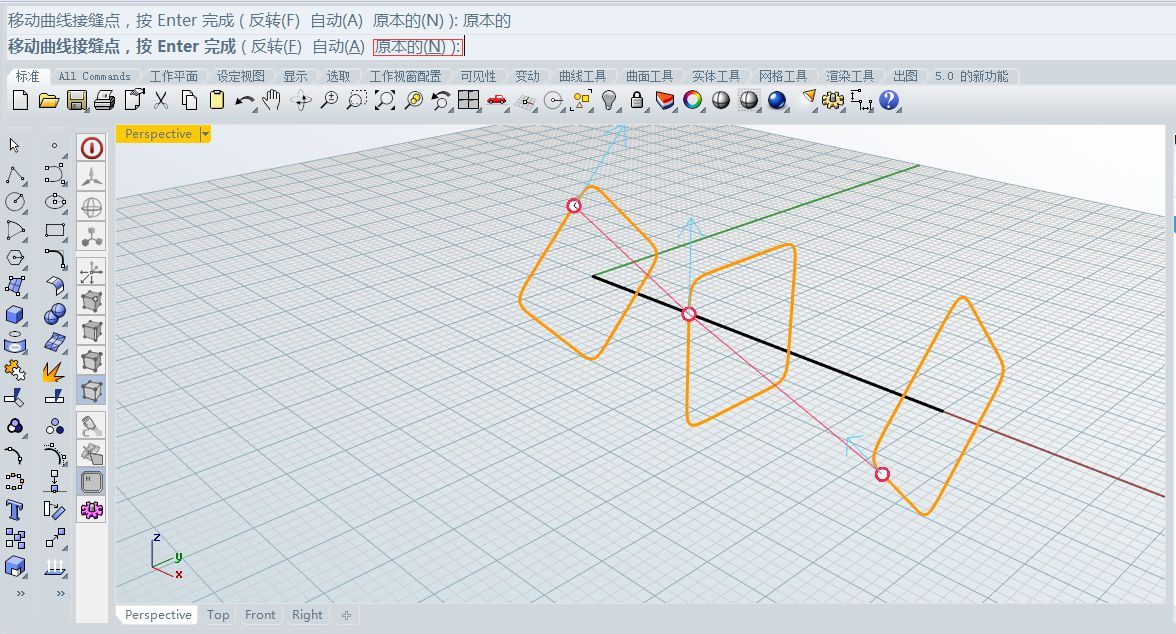Expand the overflow chevron below the second tool column
The width and height of the screenshot is (1176, 634).
click(60, 593)
